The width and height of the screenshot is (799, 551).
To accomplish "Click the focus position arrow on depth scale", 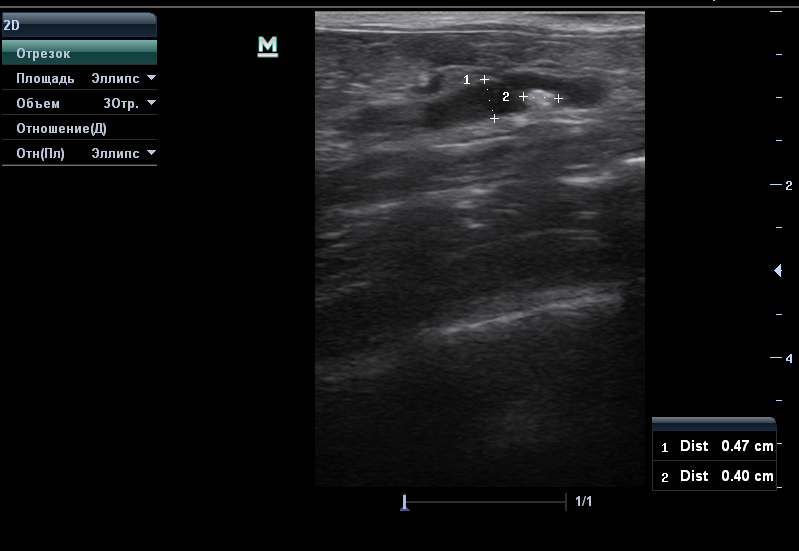I will click(x=778, y=271).
